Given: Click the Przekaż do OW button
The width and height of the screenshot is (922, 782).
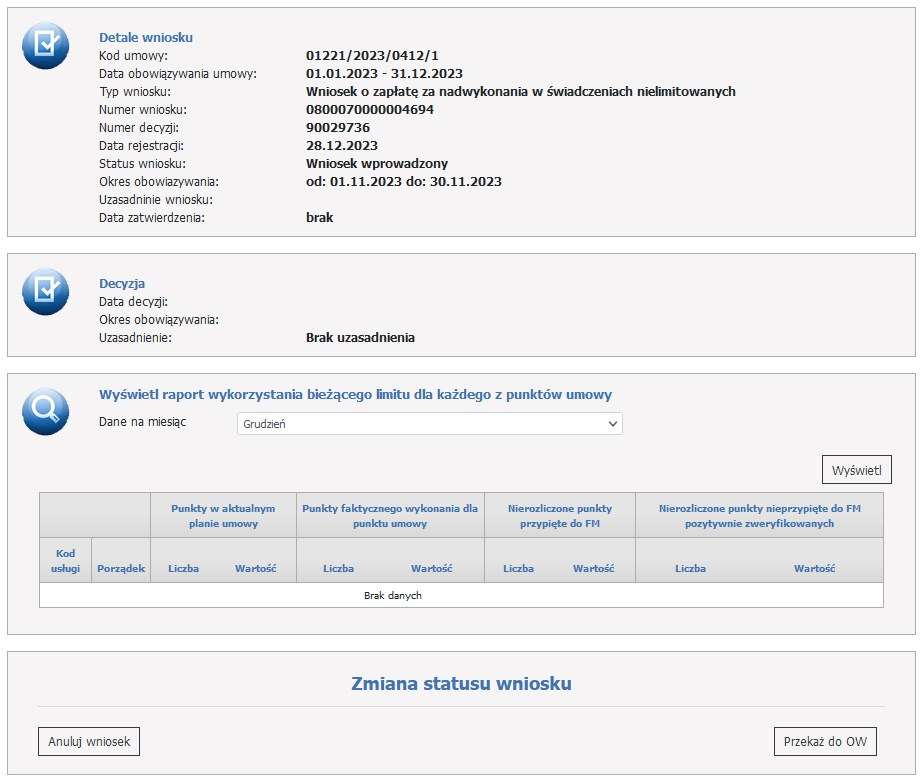Looking at the screenshot, I should 825,742.
